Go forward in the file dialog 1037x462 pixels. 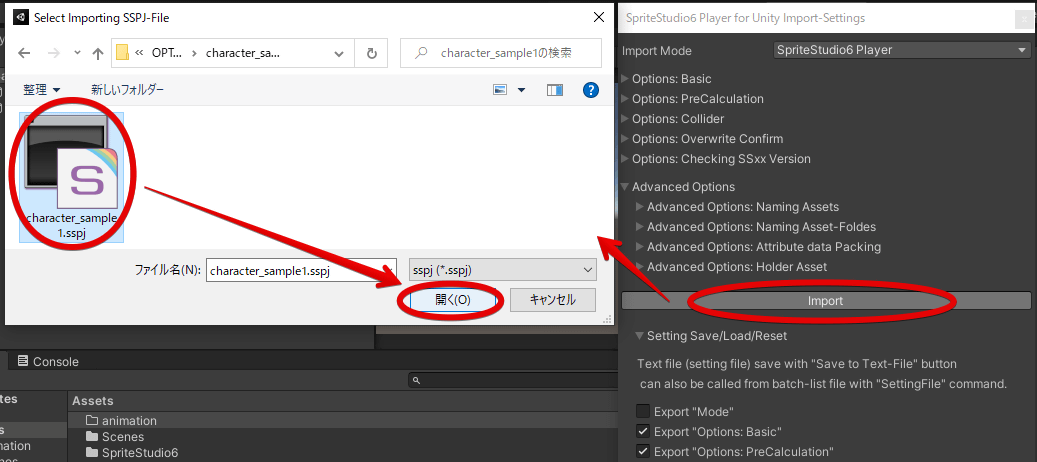click(55, 54)
